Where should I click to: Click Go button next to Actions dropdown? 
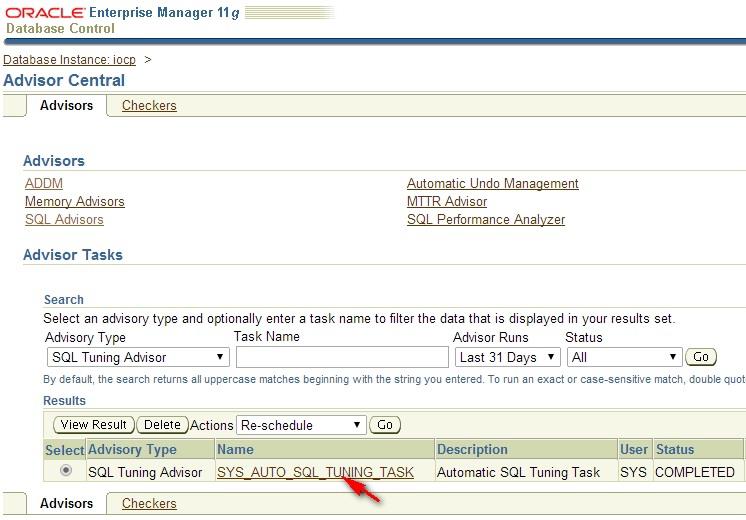click(x=385, y=425)
